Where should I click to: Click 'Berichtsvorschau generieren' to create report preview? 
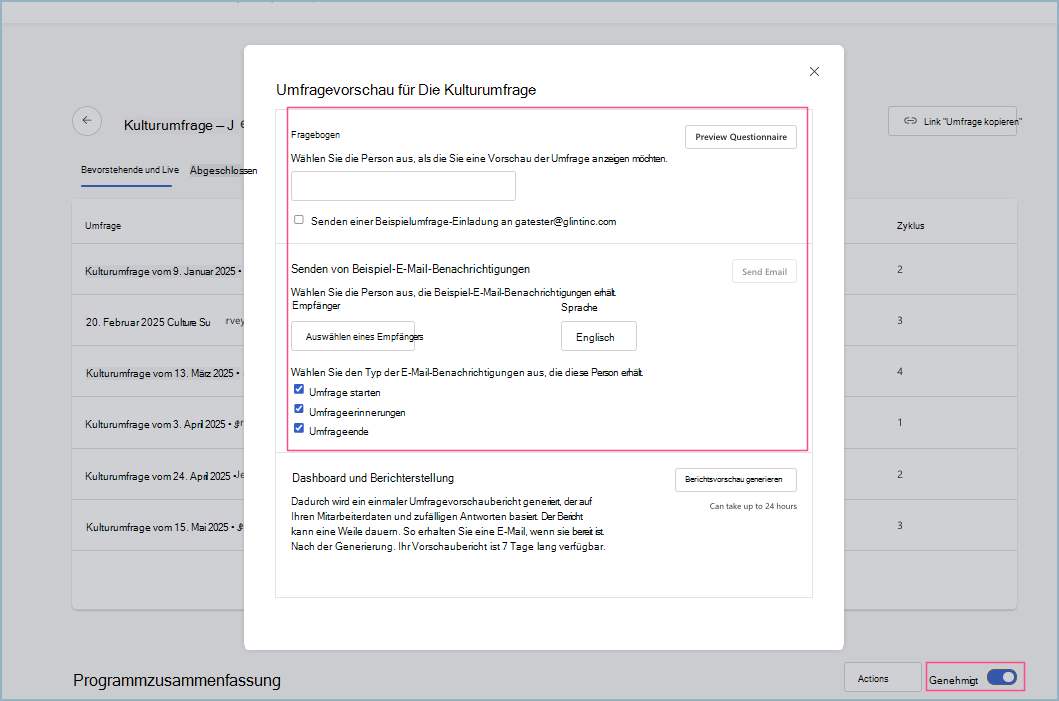pos(736,479)
